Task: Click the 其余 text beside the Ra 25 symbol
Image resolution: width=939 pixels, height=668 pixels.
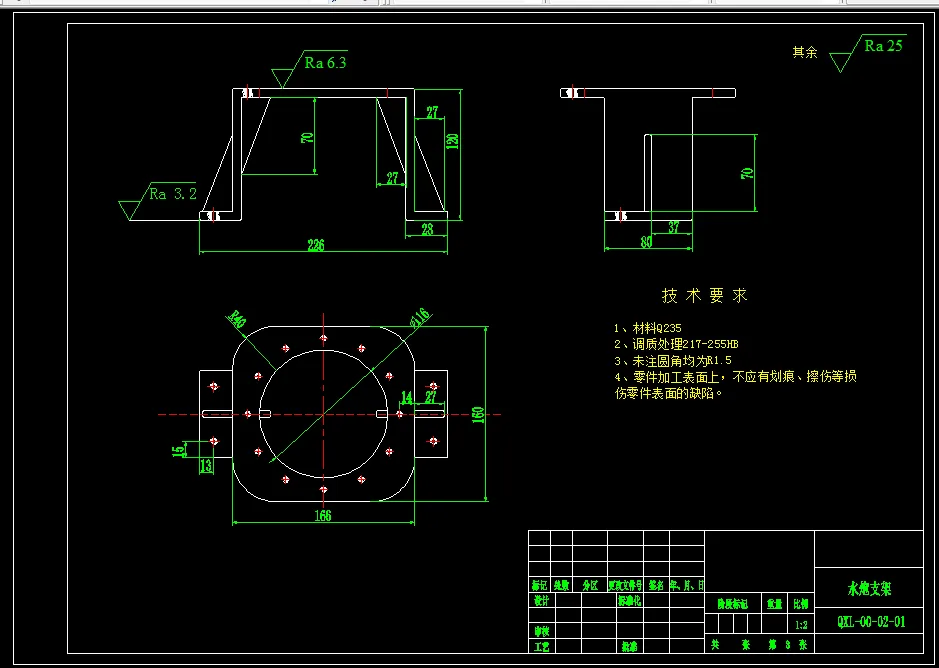Action: 805,52
